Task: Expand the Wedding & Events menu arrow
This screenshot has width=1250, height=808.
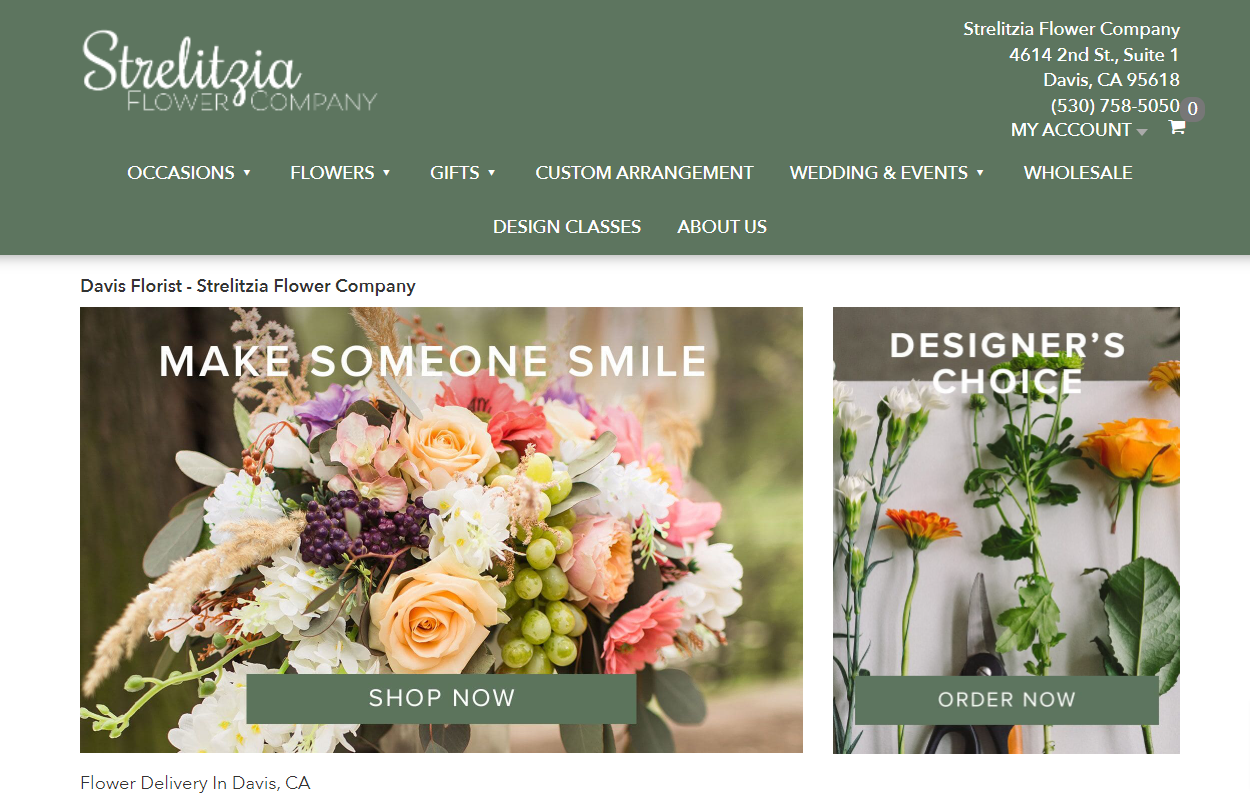Action: (x=980, y=173)
